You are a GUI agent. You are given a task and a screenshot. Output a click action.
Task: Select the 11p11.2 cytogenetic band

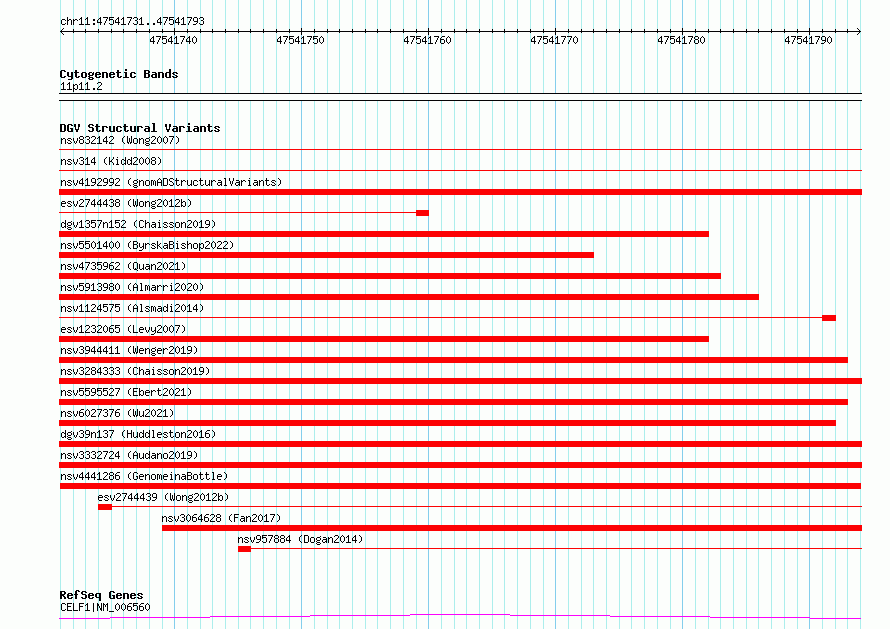pos(81,86)
